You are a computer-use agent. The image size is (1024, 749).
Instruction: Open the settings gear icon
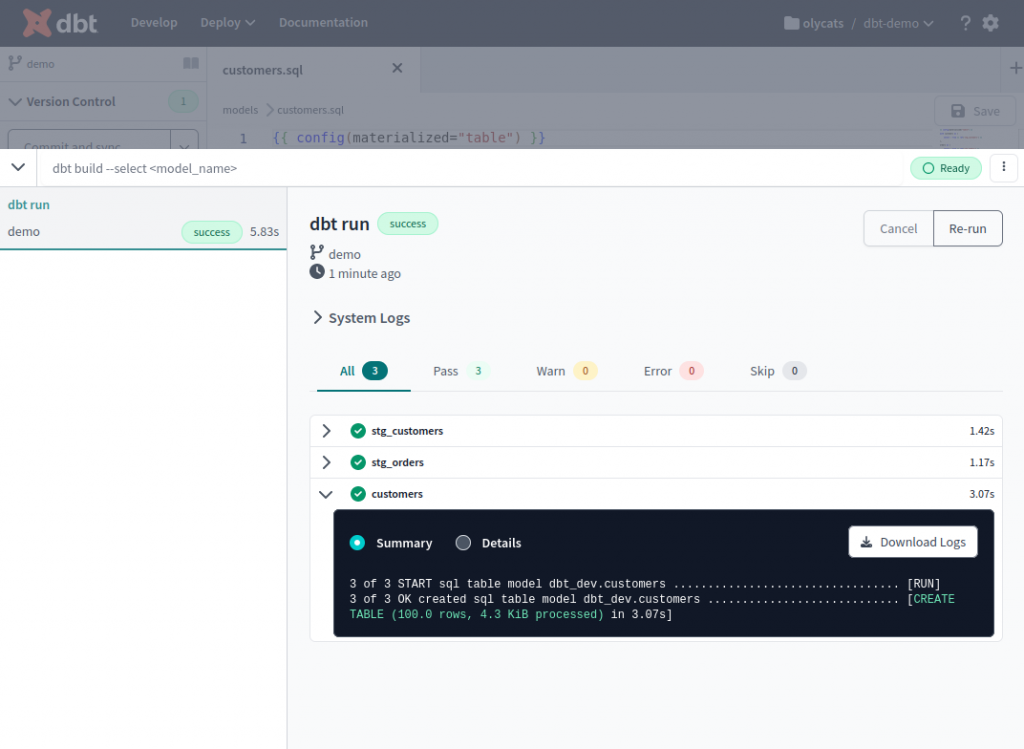[x=991, y=24]
